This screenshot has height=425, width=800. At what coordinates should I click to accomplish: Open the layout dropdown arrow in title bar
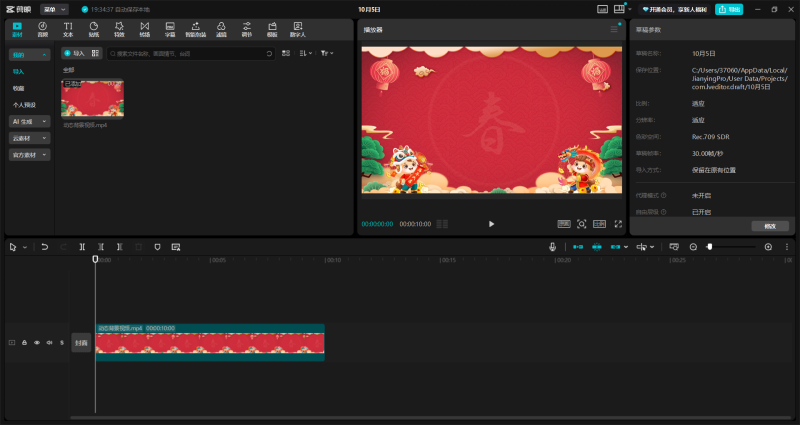pyautogui.click(x=630, y=9)
